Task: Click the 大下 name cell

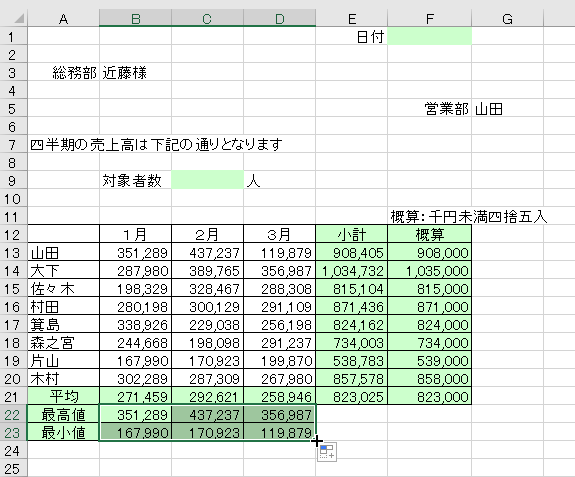Action: pos(63,270)
